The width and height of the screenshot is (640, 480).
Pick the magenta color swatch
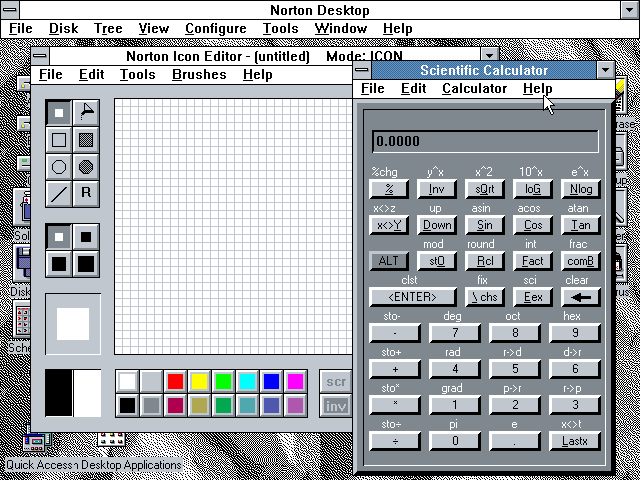296,382
